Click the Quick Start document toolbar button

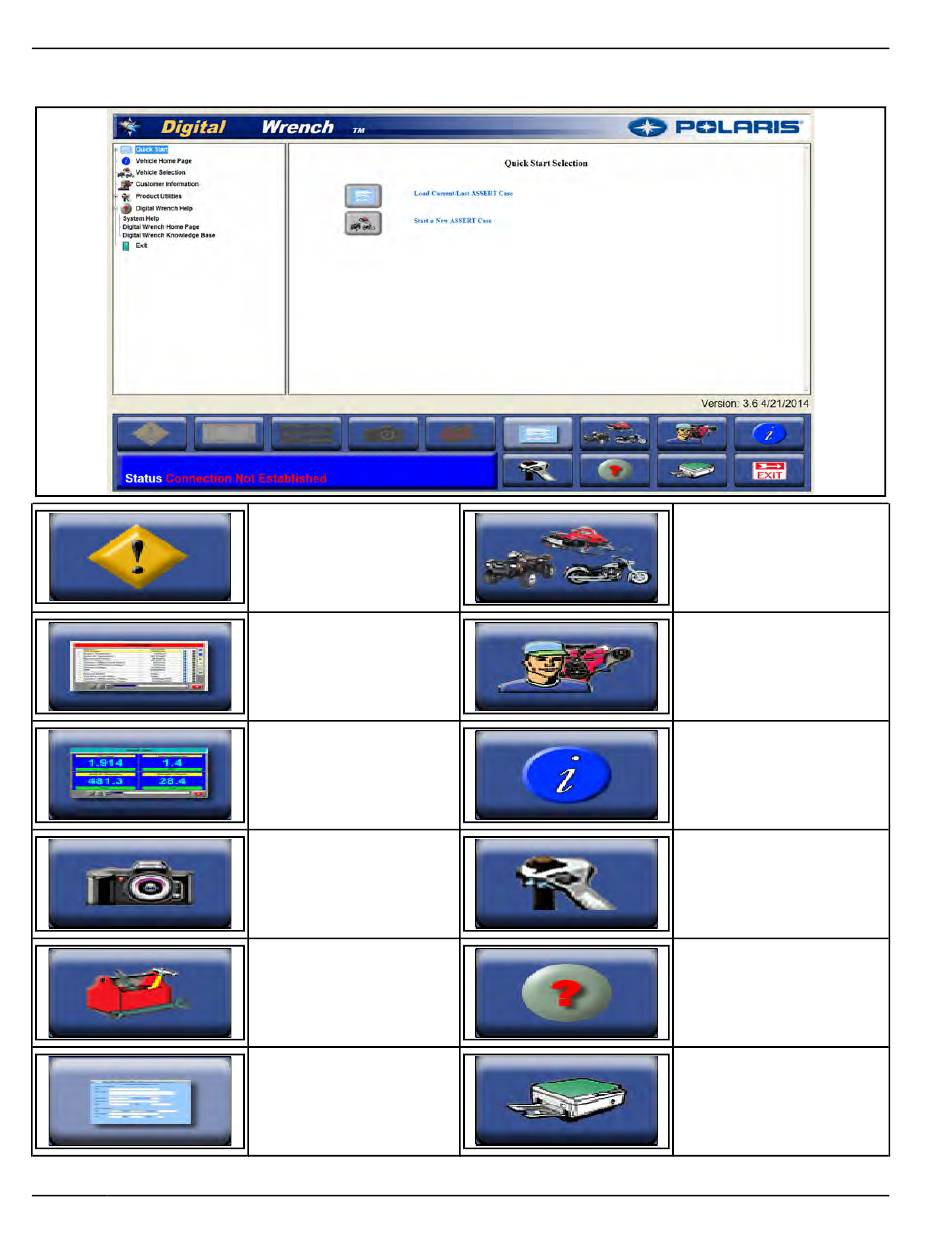tap(538, 434)
